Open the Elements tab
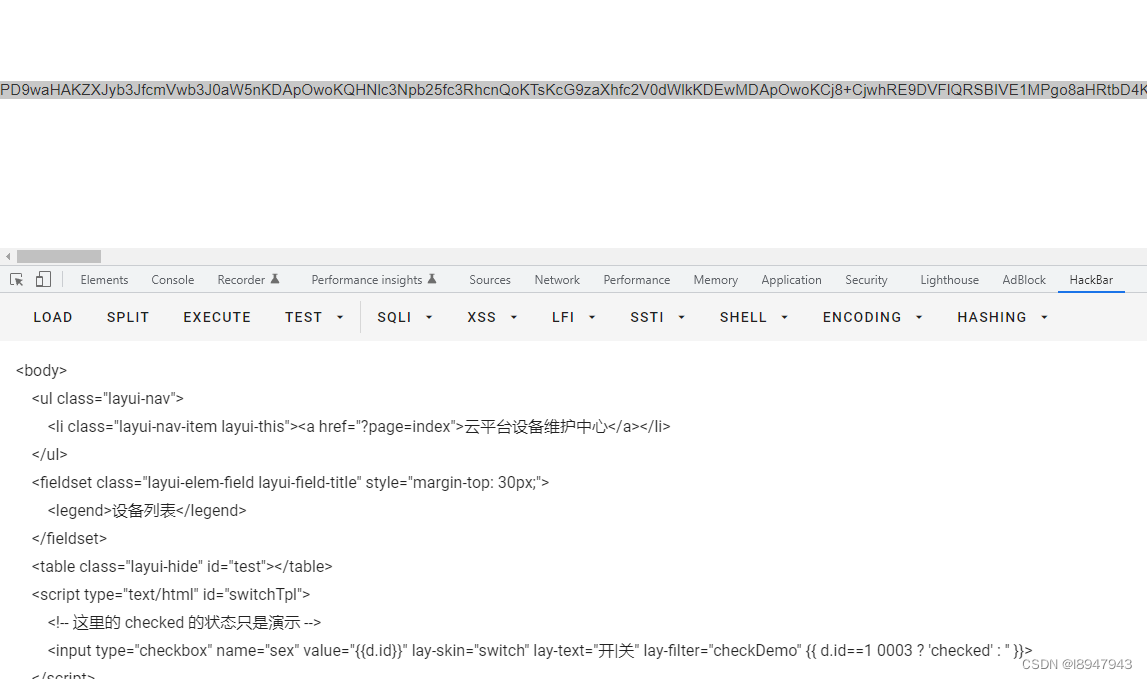Viewport: 1147px width, 679px height. 104,280
